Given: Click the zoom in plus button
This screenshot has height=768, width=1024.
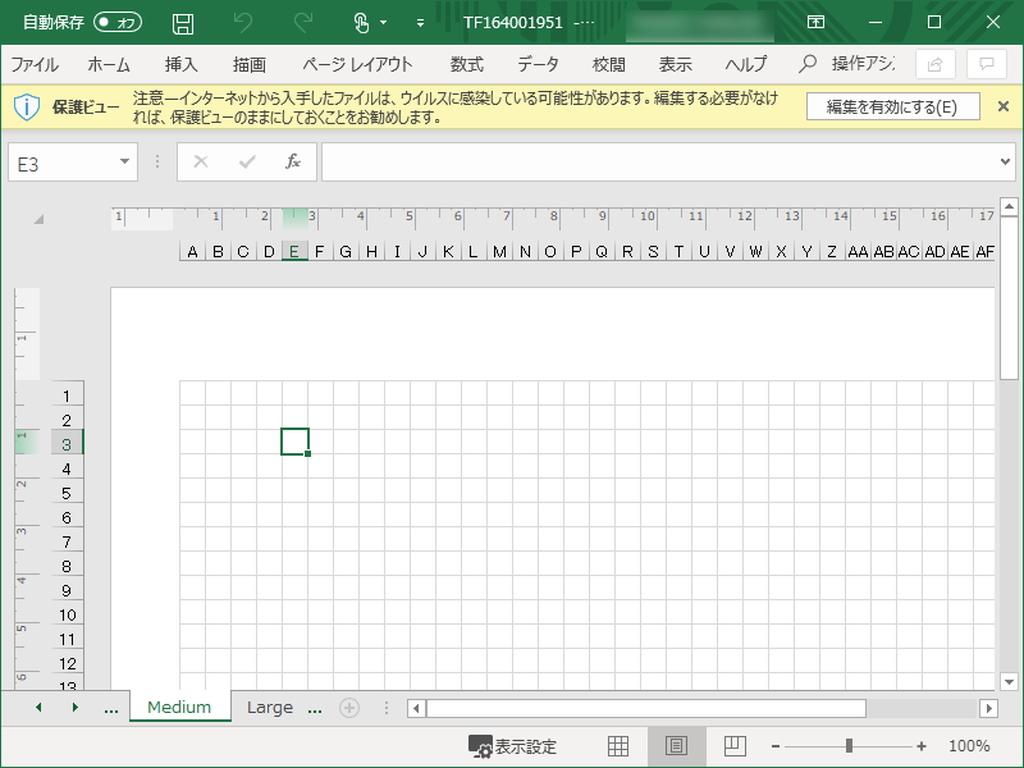Looking at the screenshot, I should click(x=921, y=746).
